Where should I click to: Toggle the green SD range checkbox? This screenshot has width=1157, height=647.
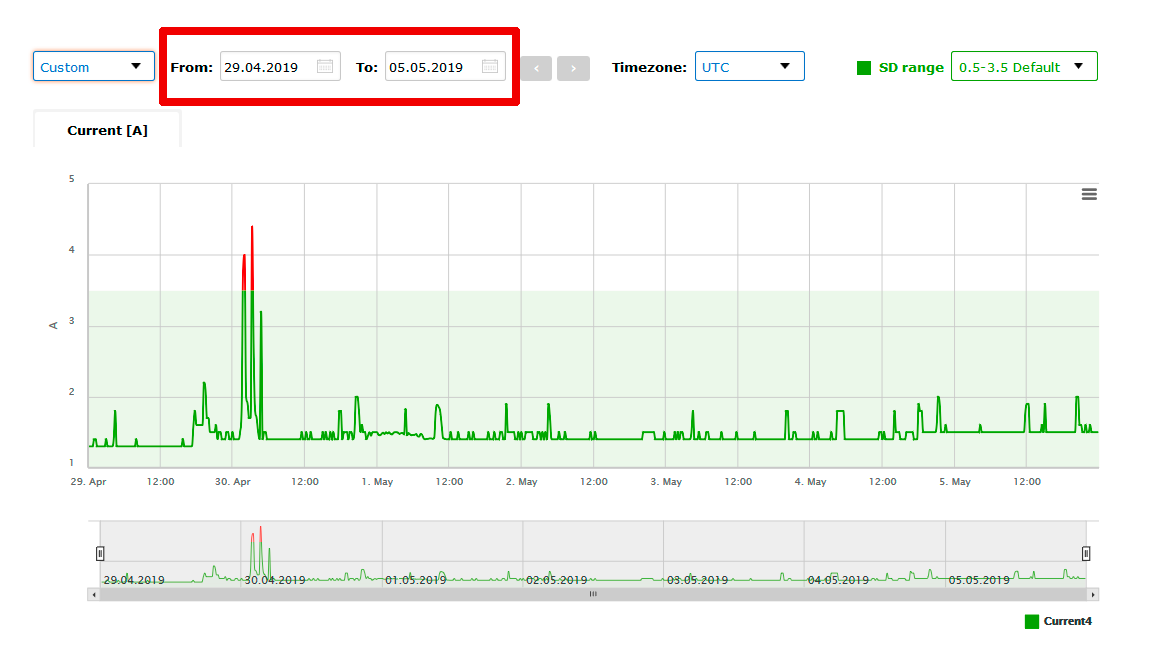tap(864, 68)
